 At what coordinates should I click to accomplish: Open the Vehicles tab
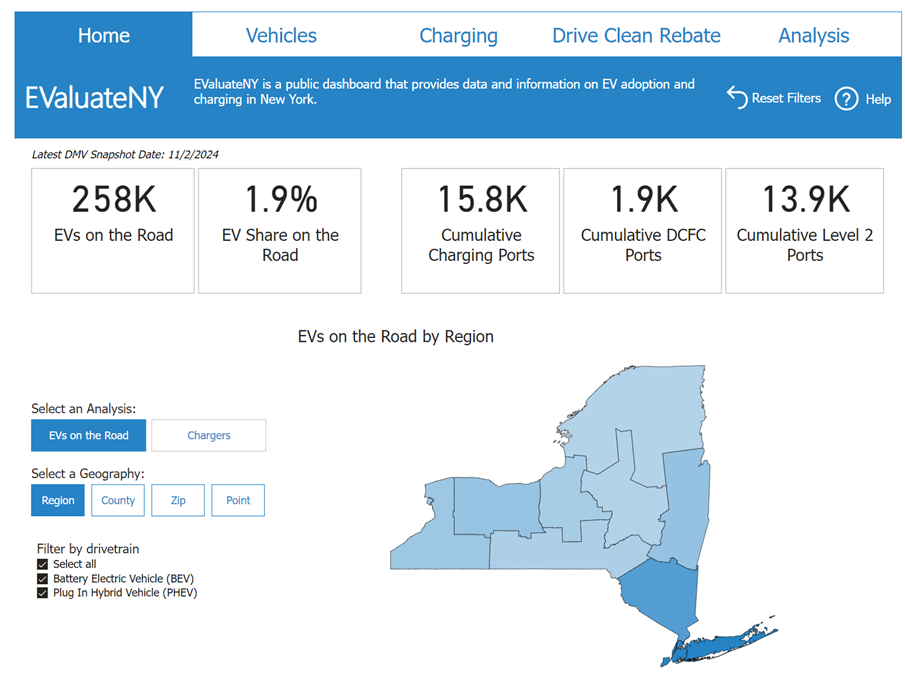point(281,36)
